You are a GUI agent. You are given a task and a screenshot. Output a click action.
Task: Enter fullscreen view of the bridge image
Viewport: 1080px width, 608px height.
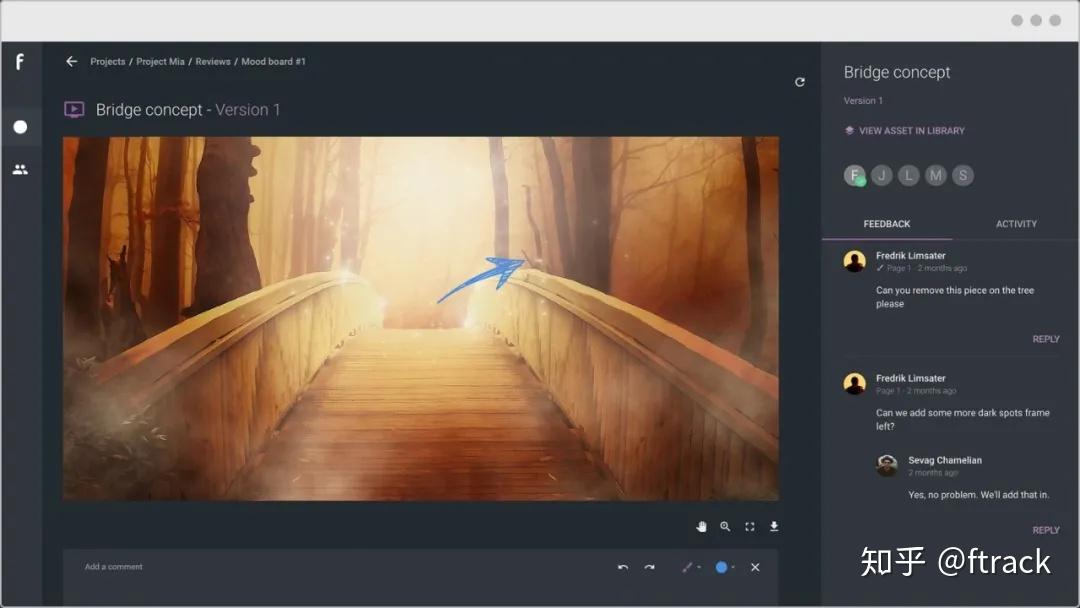(750, 526)
